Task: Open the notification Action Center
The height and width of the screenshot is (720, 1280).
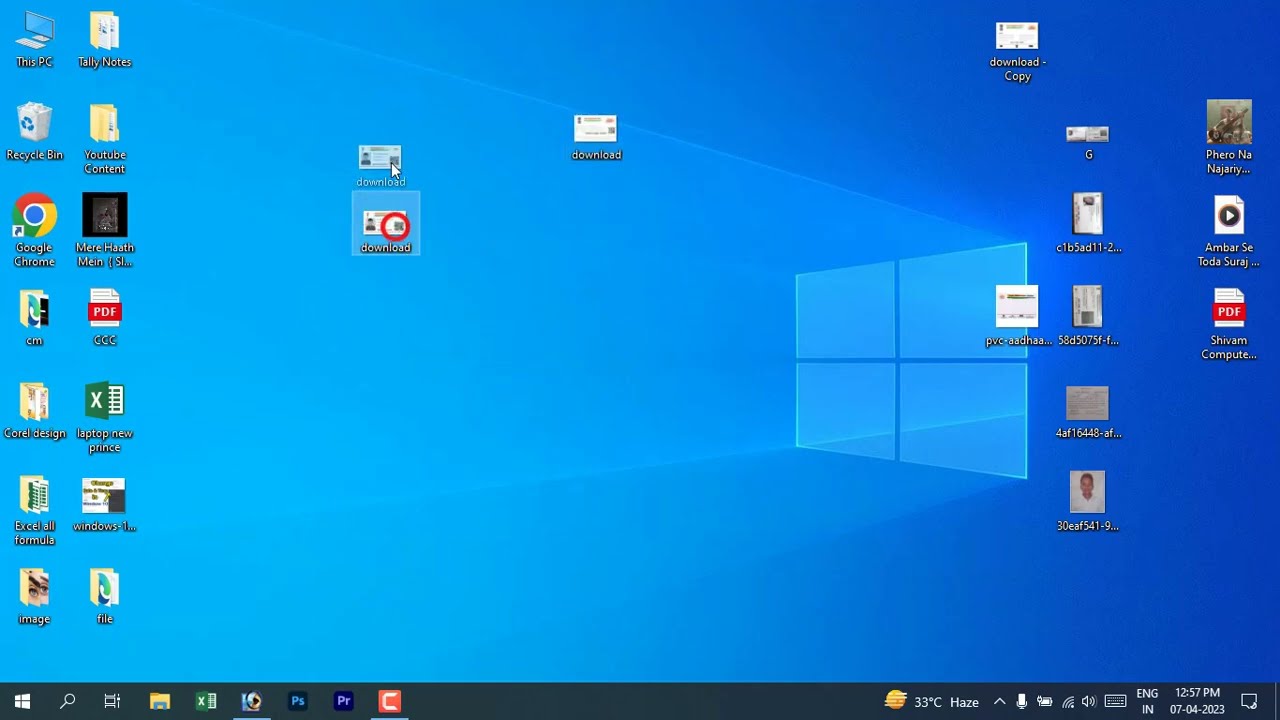Action: point(1249,701)
